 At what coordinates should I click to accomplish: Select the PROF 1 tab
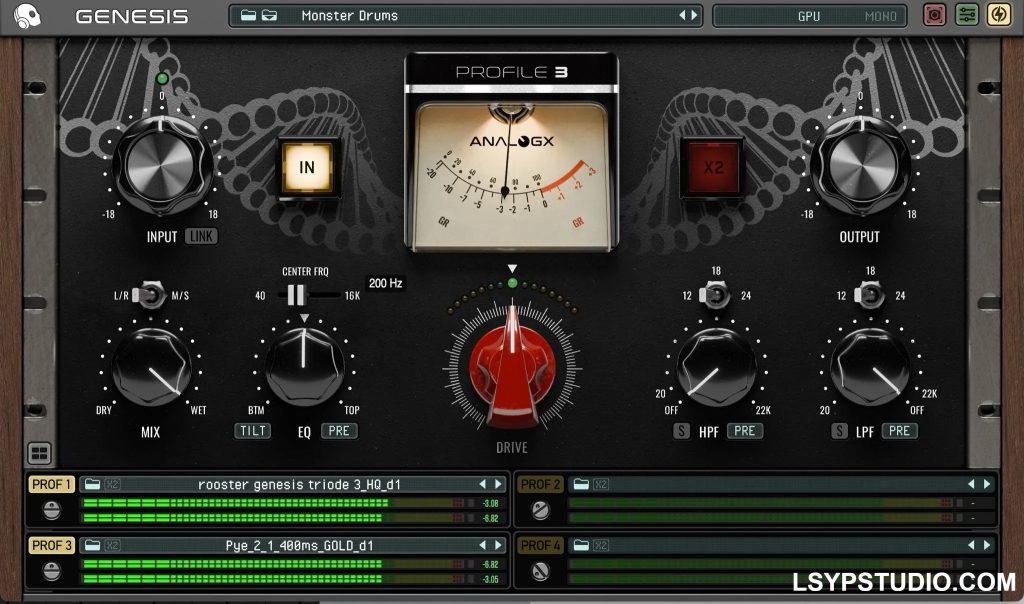51,484
